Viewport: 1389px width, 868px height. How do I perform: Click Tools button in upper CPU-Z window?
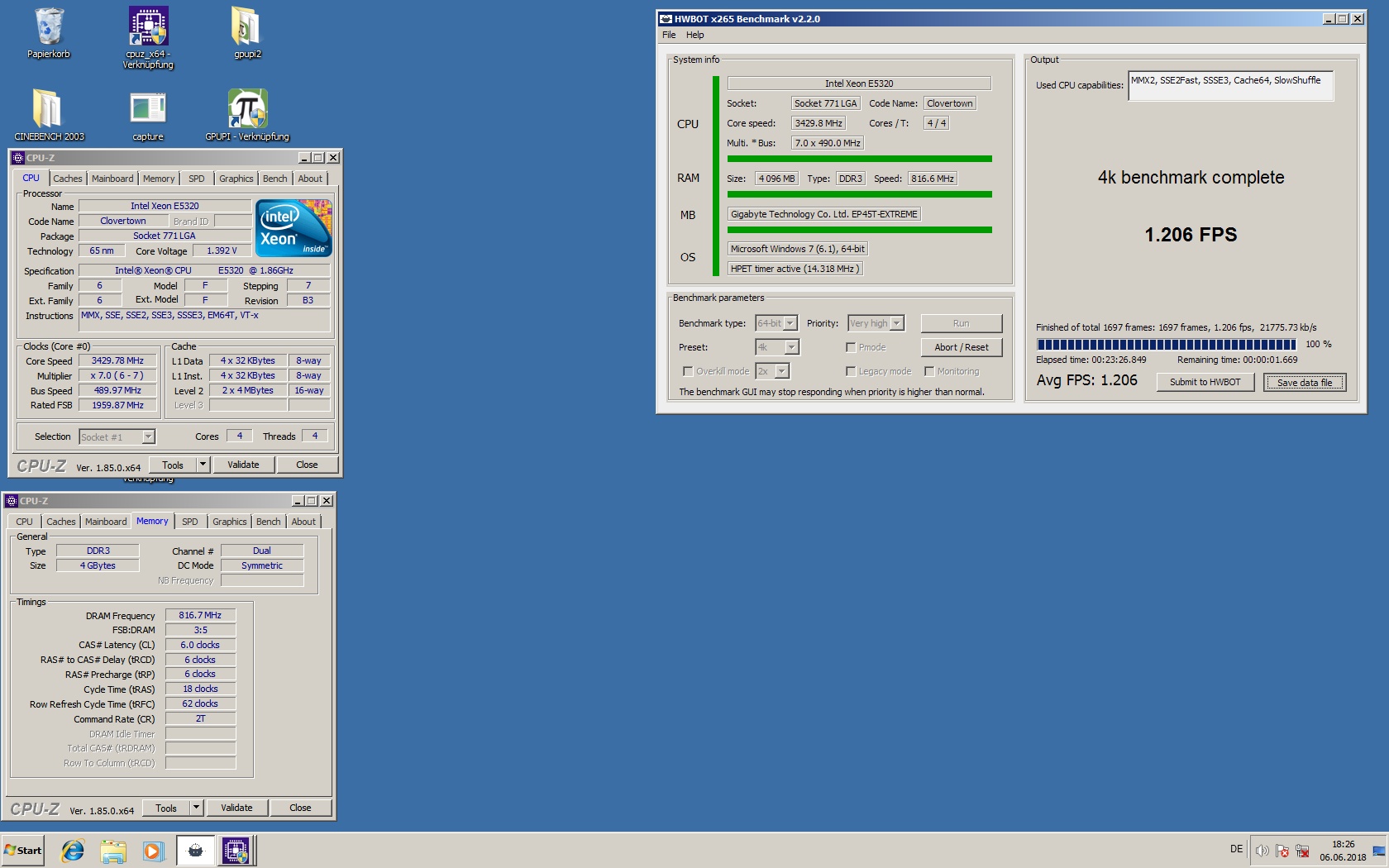pyautogui.click(x=173, y=465)
